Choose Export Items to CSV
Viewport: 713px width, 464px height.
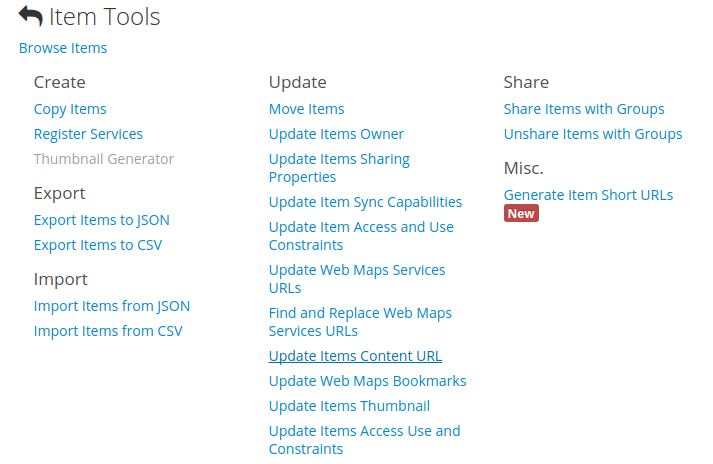point(98,245)
